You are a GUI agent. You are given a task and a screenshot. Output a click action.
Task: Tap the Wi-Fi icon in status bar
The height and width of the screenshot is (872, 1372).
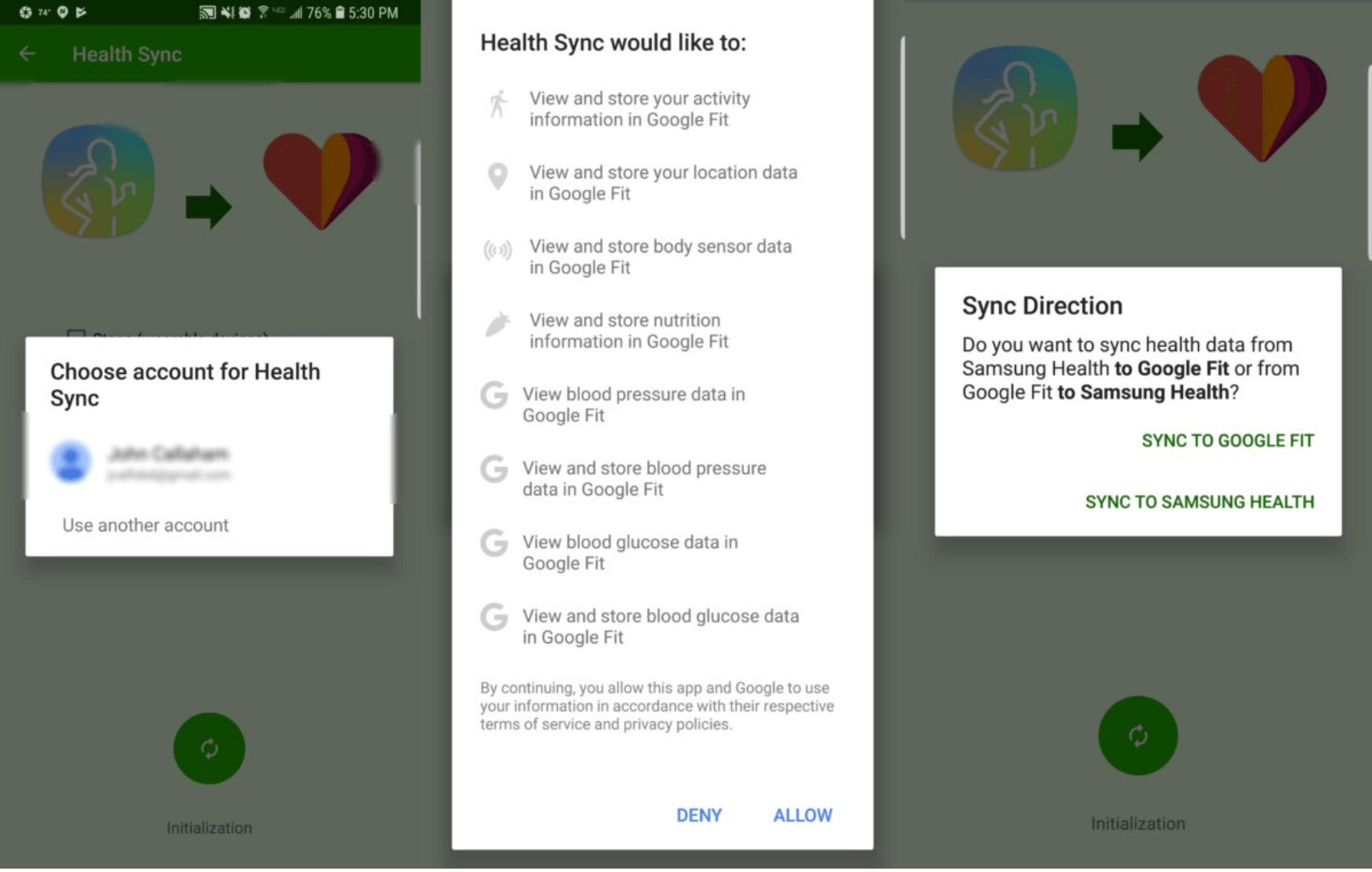tap(264, 13)
